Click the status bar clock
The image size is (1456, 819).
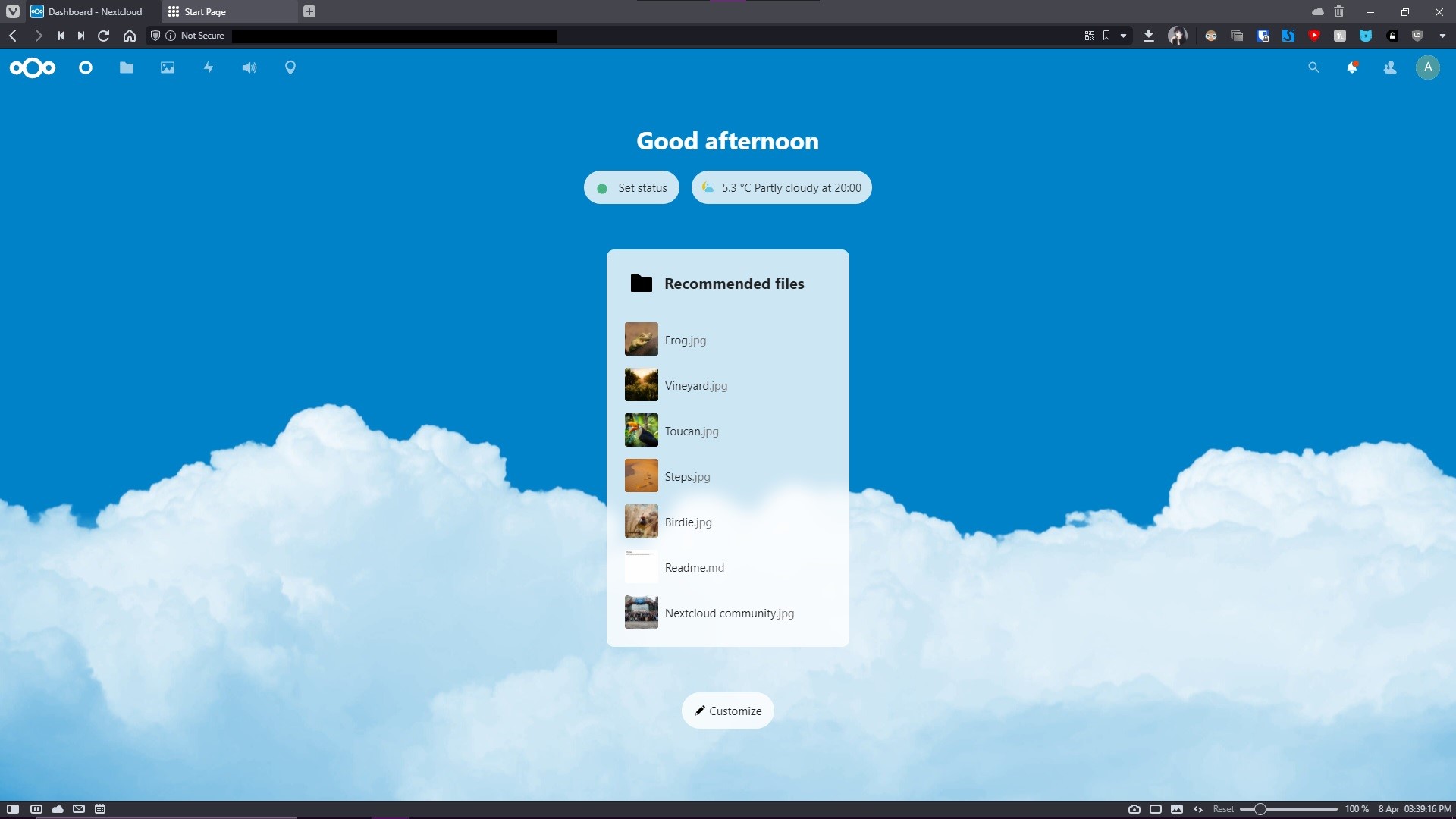(1415, 809)
